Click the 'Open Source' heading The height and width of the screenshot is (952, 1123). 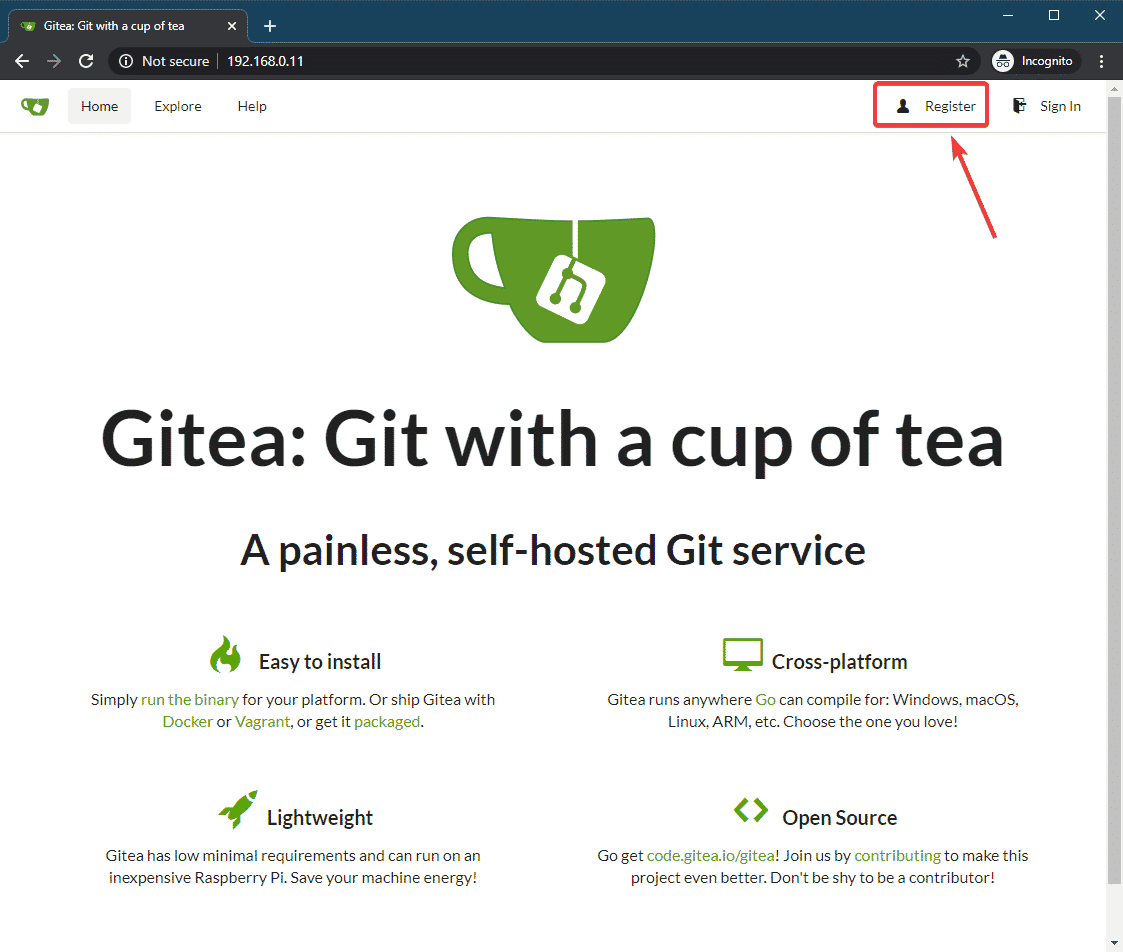[839, 818]
